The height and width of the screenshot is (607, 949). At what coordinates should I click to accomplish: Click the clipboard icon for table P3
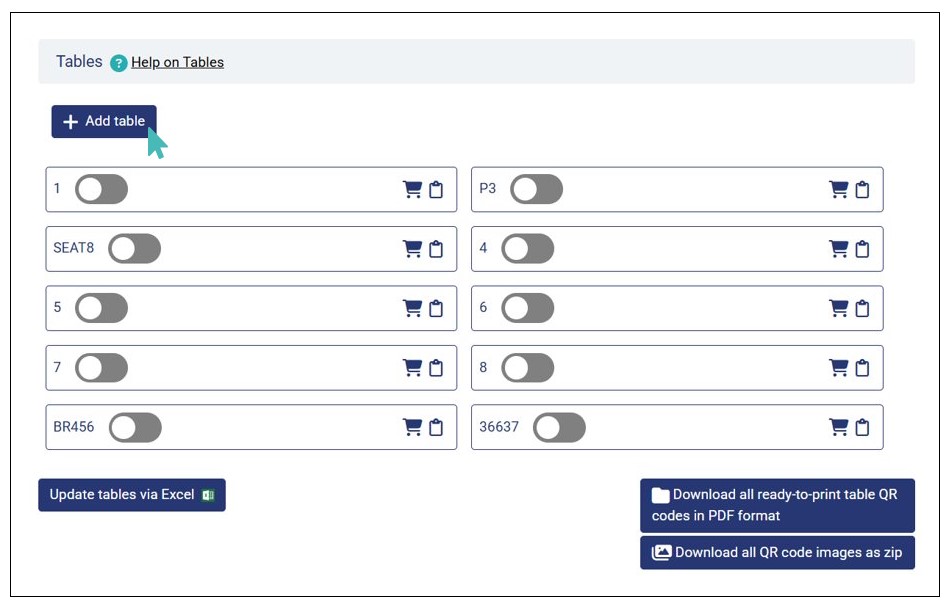pos(862,190)
